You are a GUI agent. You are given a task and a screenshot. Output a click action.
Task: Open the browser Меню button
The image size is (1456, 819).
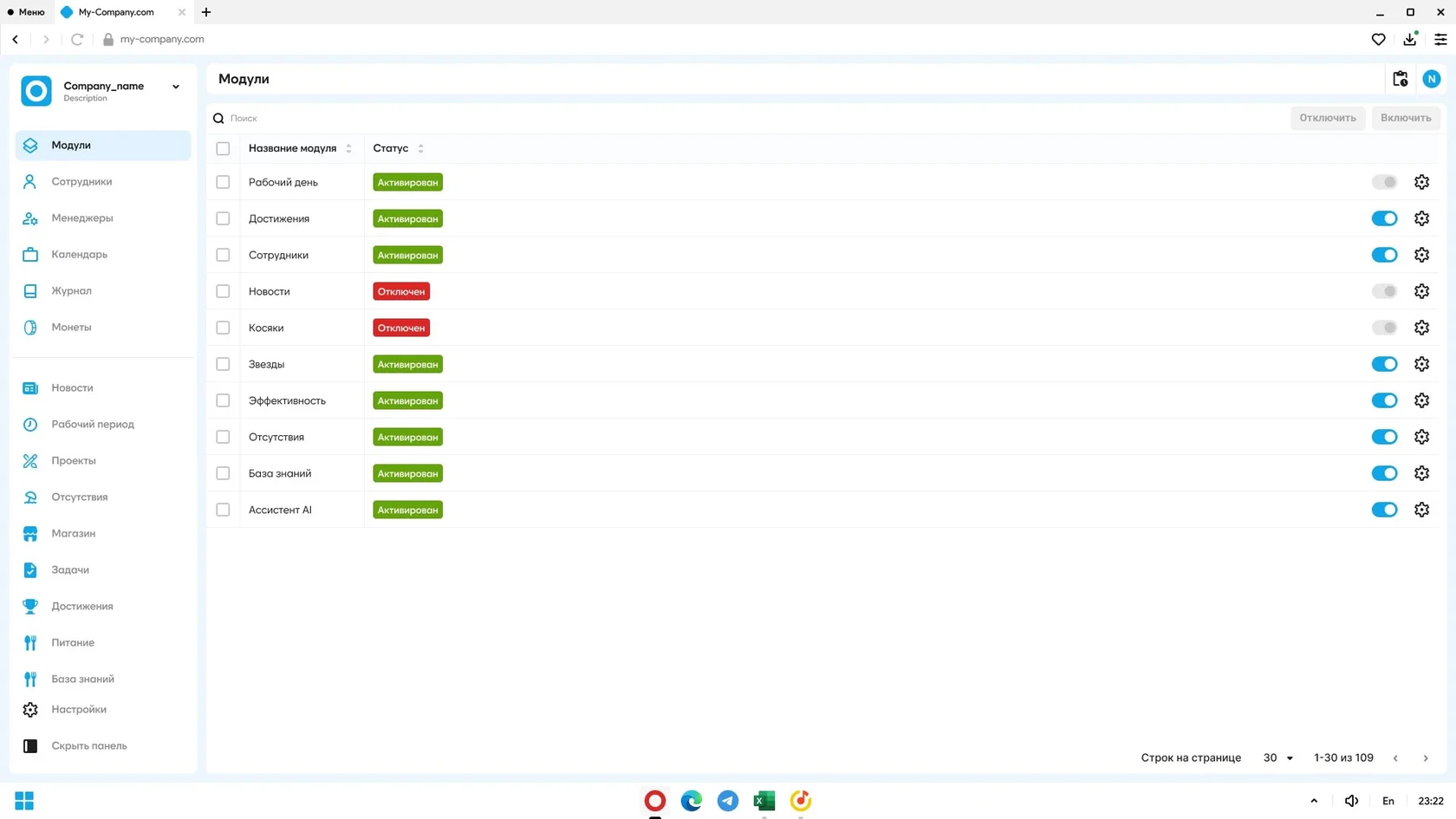(26, 12)
